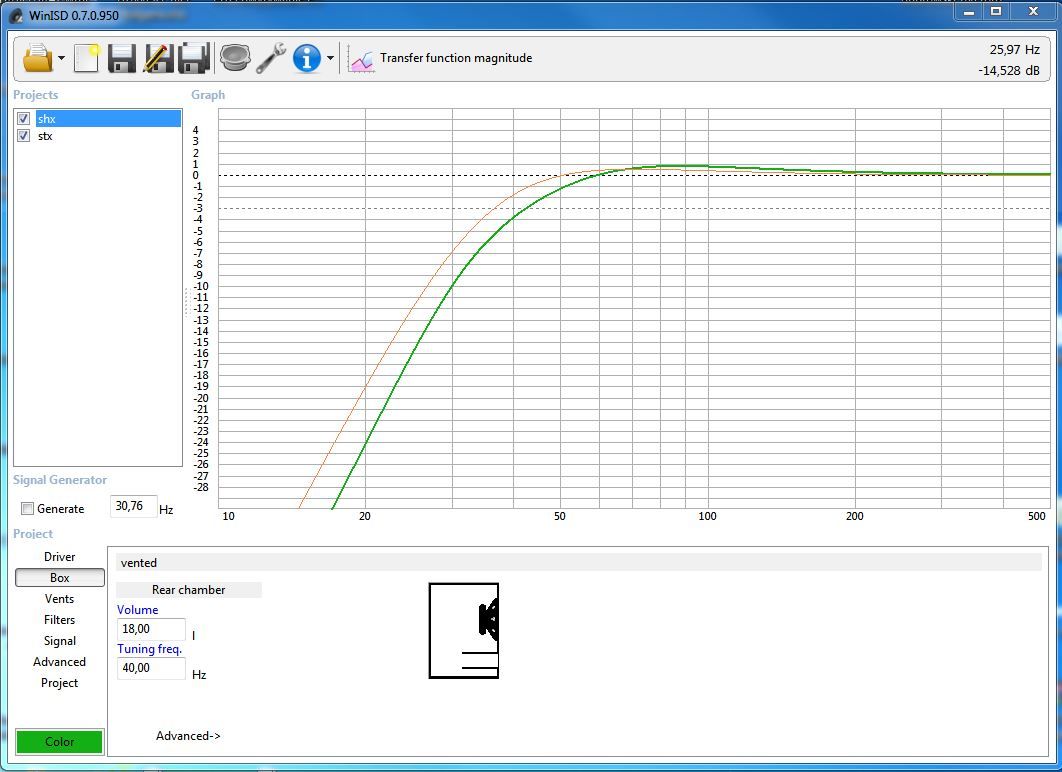Viewport: 1062px width, 772px height.
Task: Click the signal generator frequency field
Action: pos(133,507)
